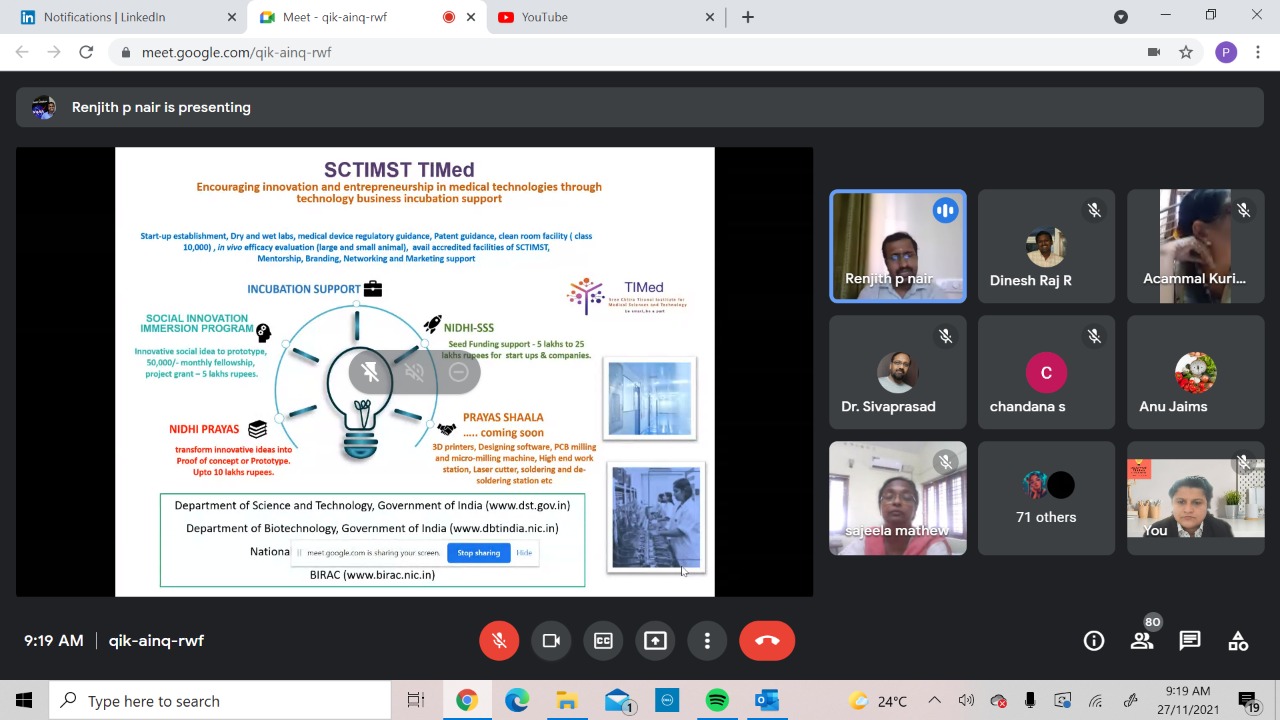
Task: Open Spotify from taskbar
Action: (x=717, y=701)
